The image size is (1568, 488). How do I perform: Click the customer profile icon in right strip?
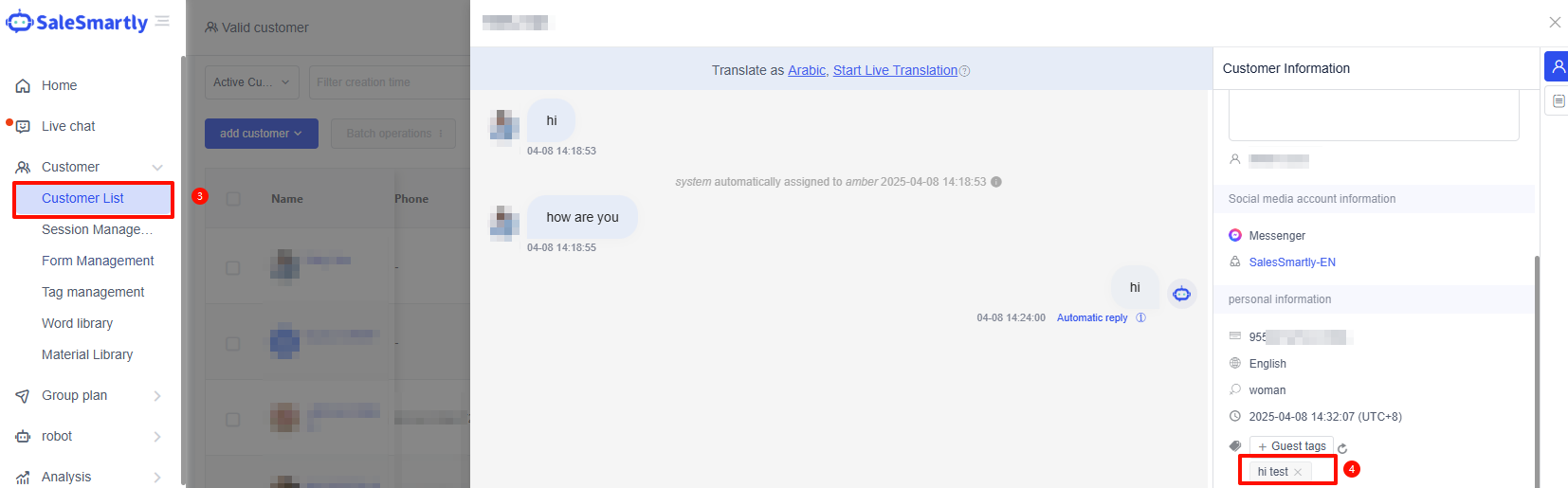tap(1558, 66)
